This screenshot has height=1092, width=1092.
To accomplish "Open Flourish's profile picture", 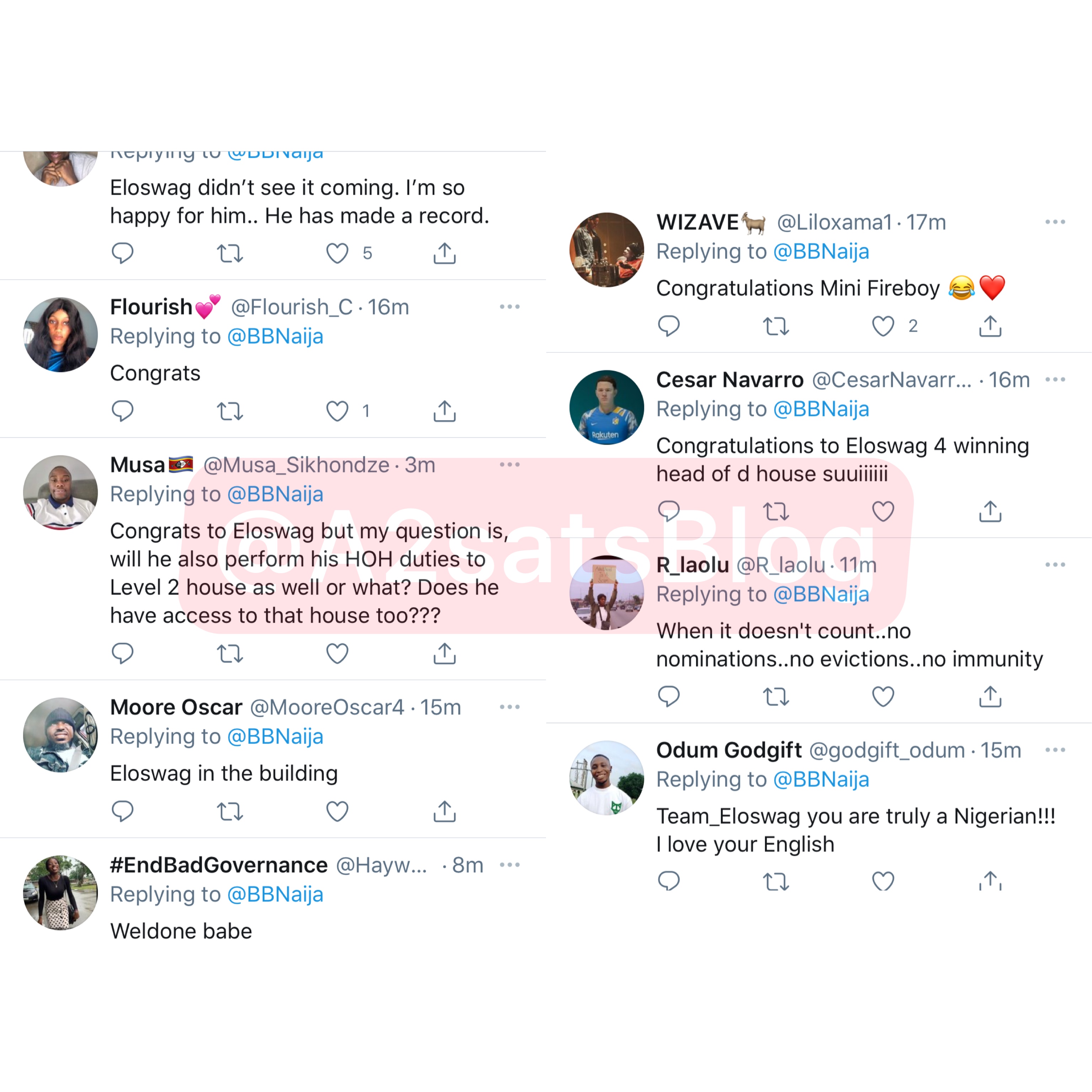I will click(60, 335).
